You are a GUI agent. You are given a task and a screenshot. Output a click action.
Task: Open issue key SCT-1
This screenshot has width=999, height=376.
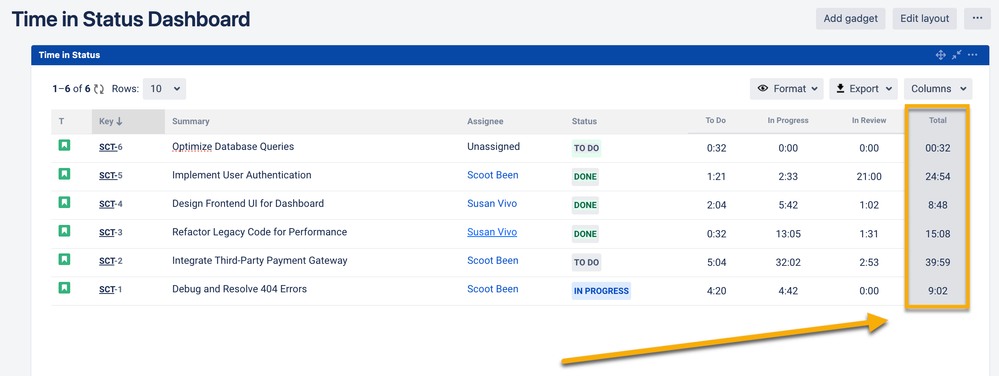click(111, 290)
